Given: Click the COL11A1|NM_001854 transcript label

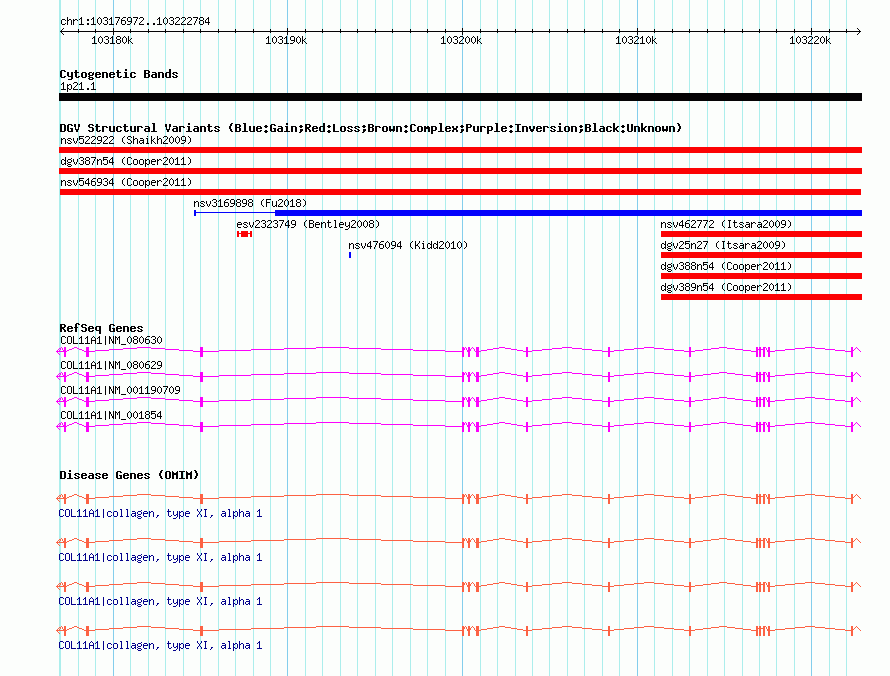Looking at the screenshot, I should [x=111, y=415].
